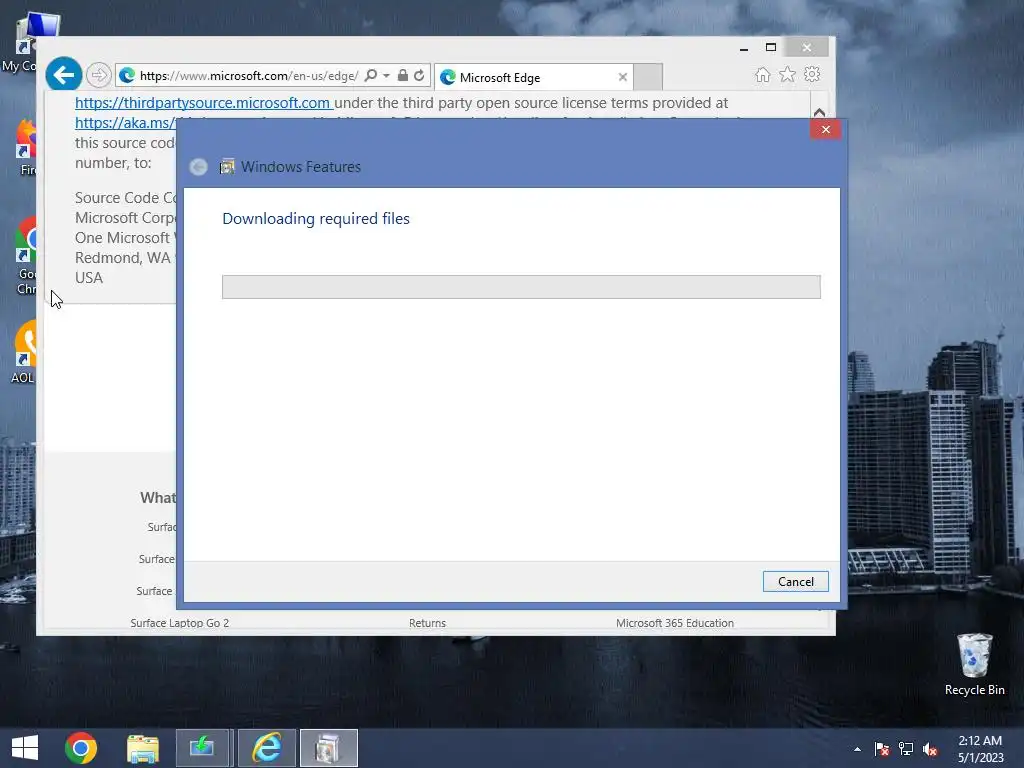1024x768 pixels.
Task: Open the Google Chrome desktop shortcut
Action: (x=25, y=256)
